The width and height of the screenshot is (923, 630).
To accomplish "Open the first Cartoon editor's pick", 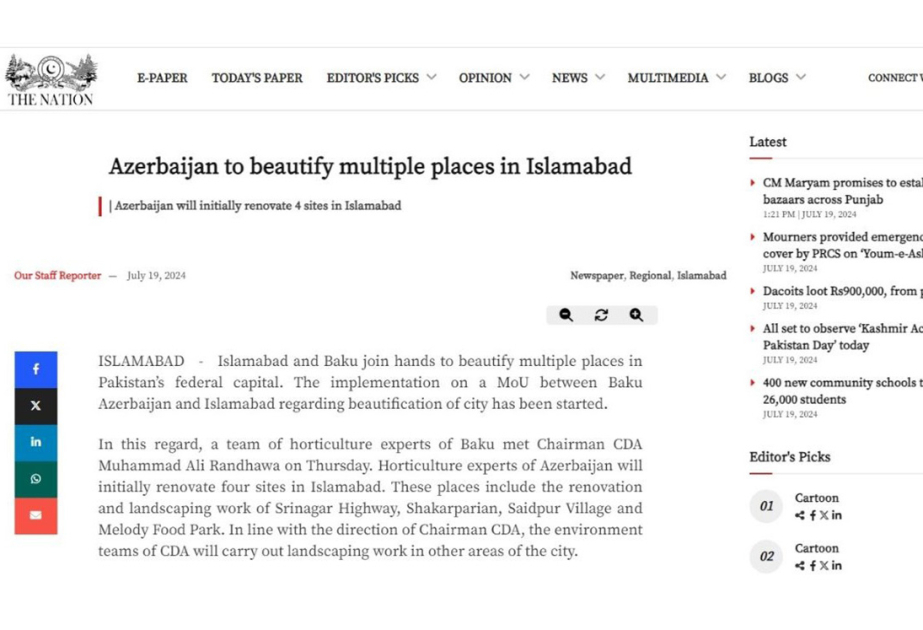I will click(x=817, y=498).
